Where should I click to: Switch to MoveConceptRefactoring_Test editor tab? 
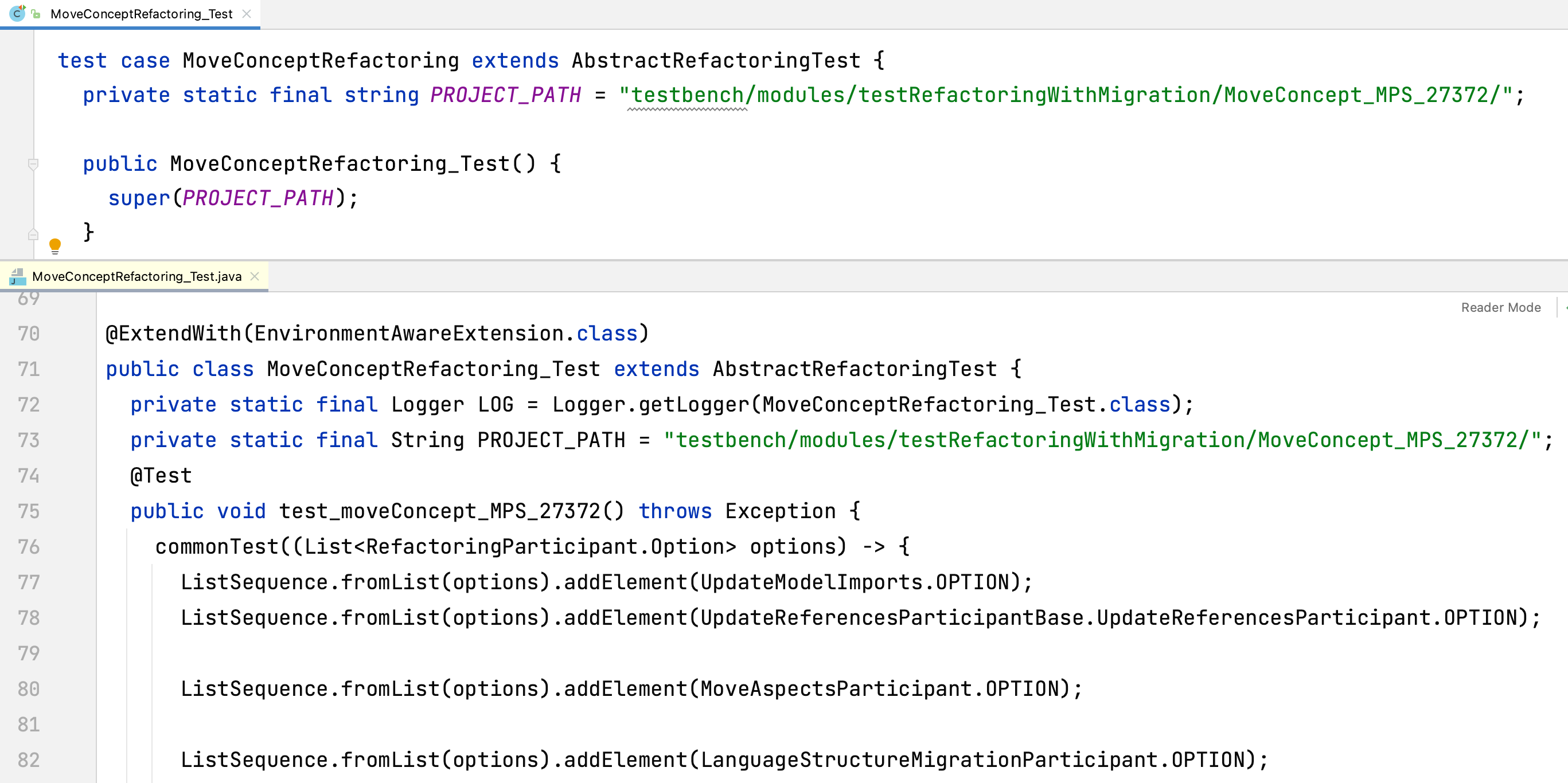(x=141, y=14)
